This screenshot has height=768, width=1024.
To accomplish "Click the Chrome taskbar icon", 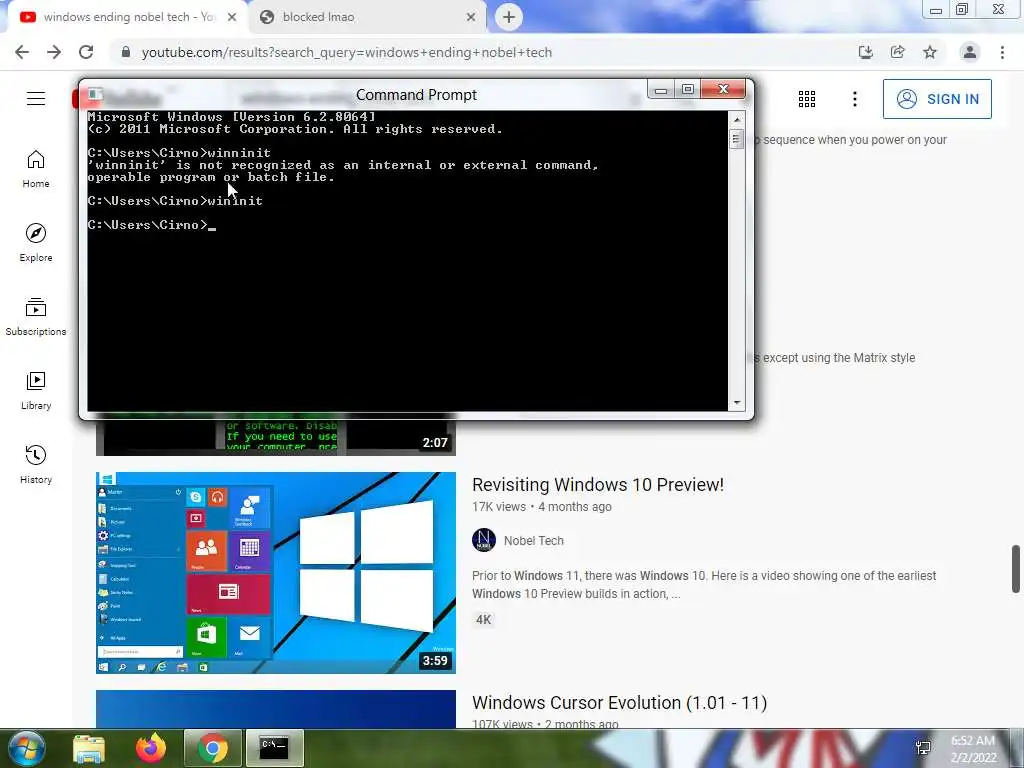I will (213, 748).
